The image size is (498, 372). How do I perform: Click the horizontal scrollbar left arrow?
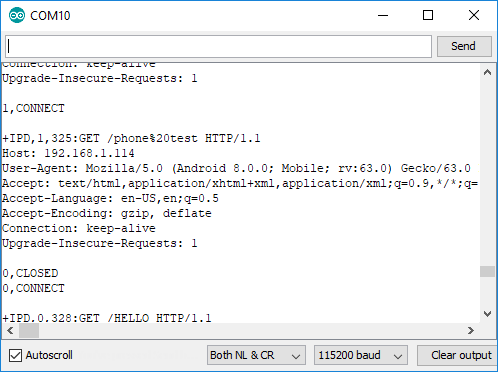[10, 331]
